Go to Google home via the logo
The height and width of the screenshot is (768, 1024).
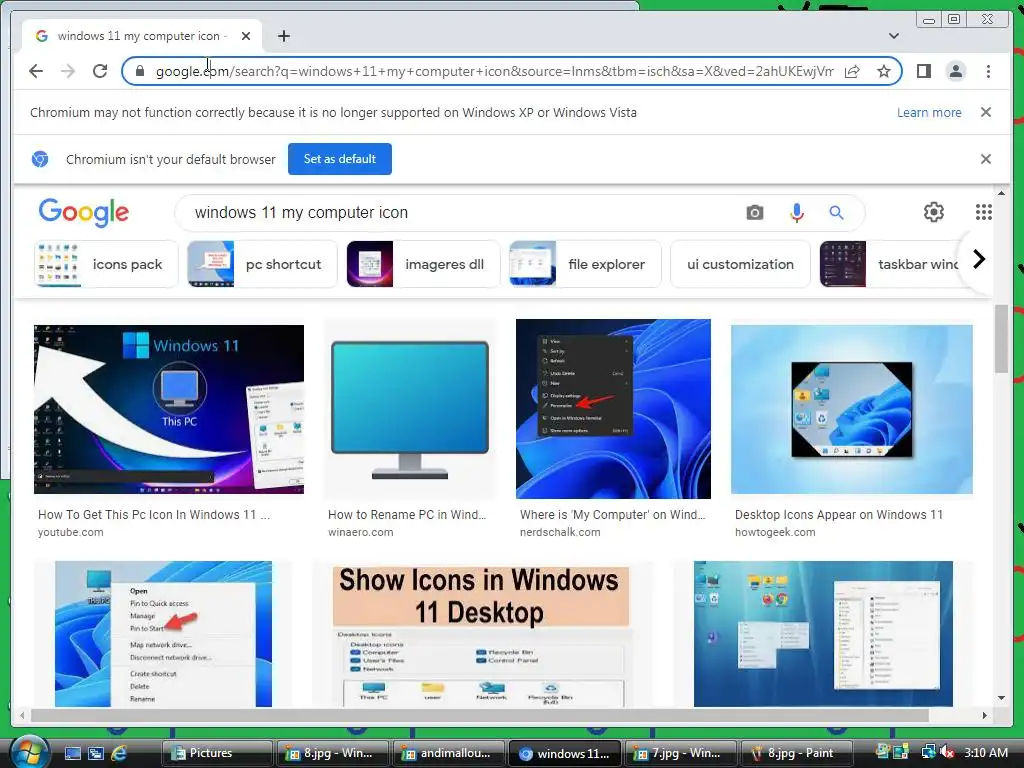click(x=84, y=212)
